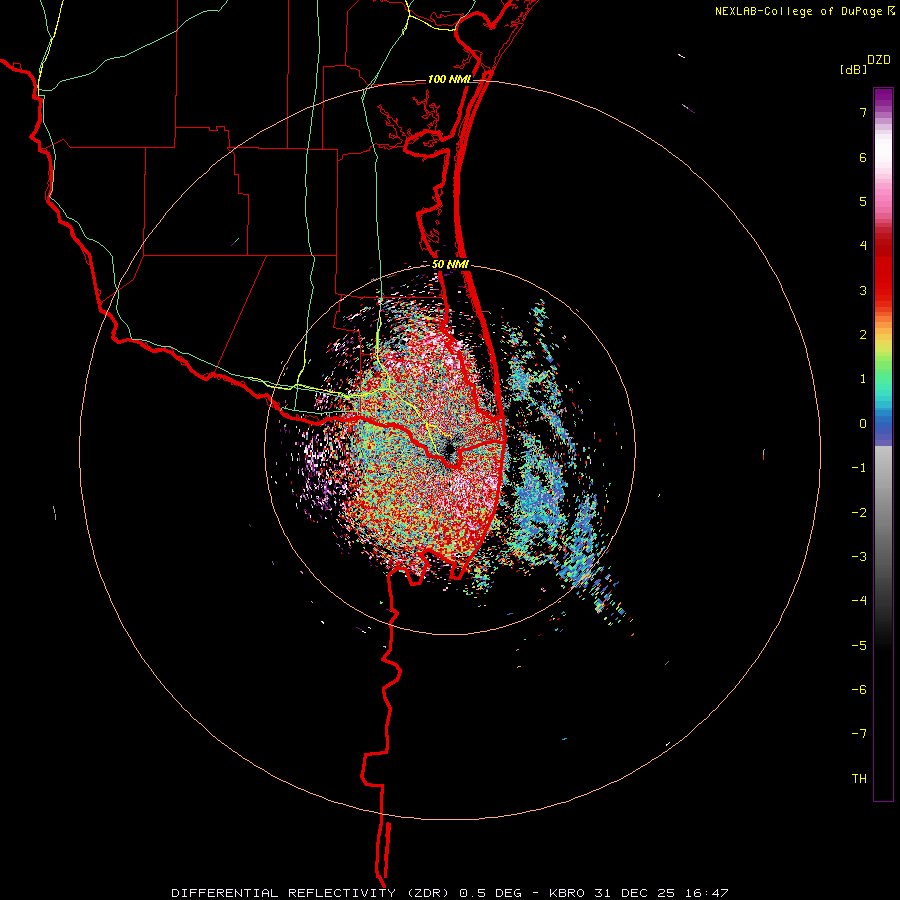
Task: Click the [dB] unit label
Action: 853,69
